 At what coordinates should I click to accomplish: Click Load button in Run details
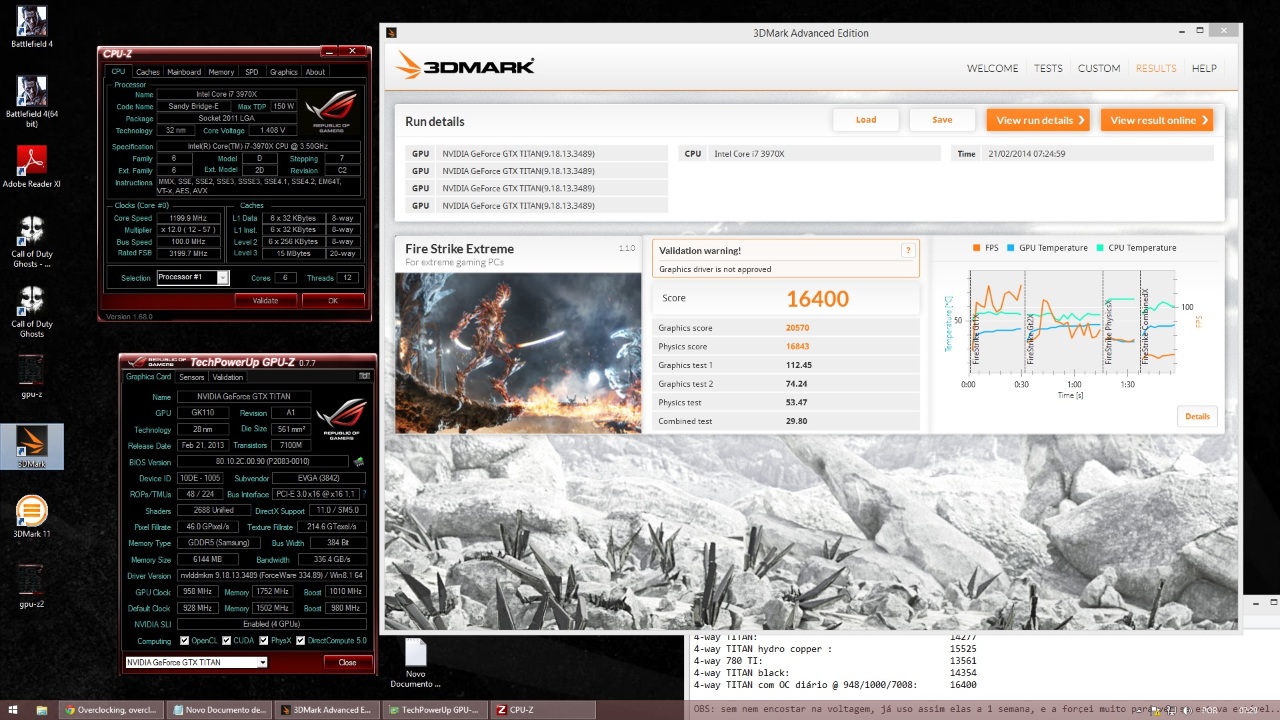[866, 120]
